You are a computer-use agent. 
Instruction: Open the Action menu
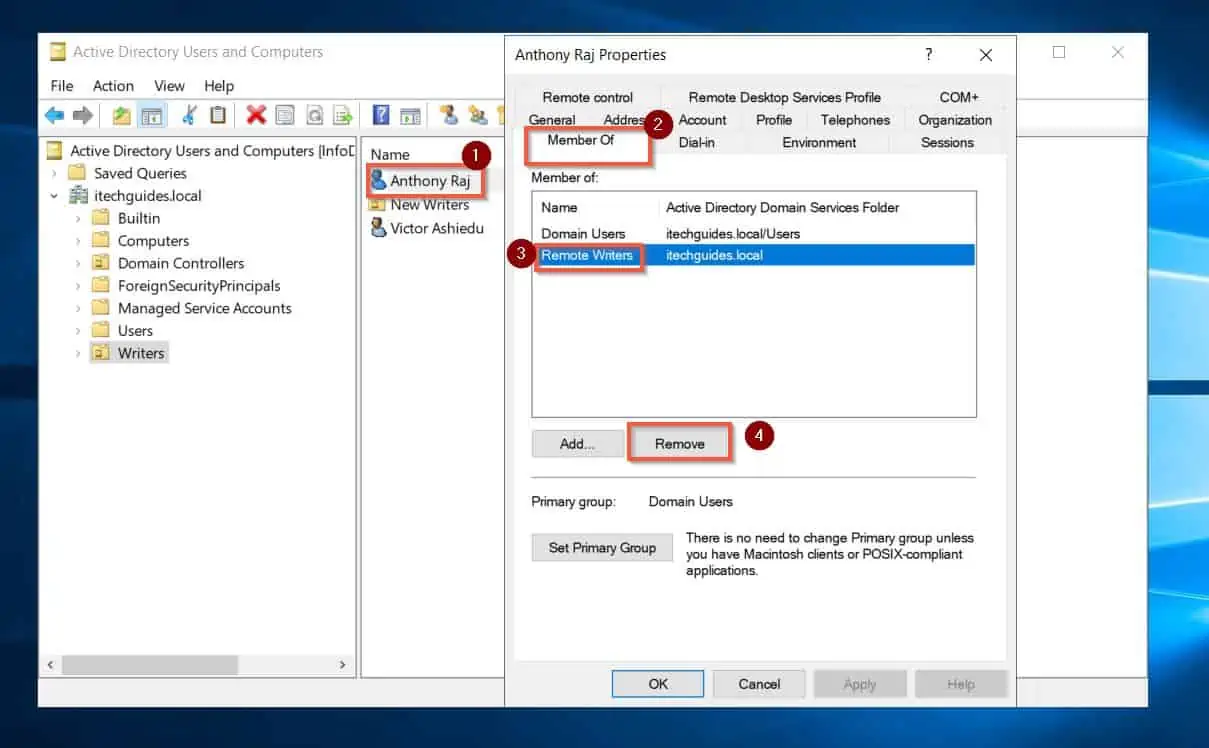coord(113,86)
